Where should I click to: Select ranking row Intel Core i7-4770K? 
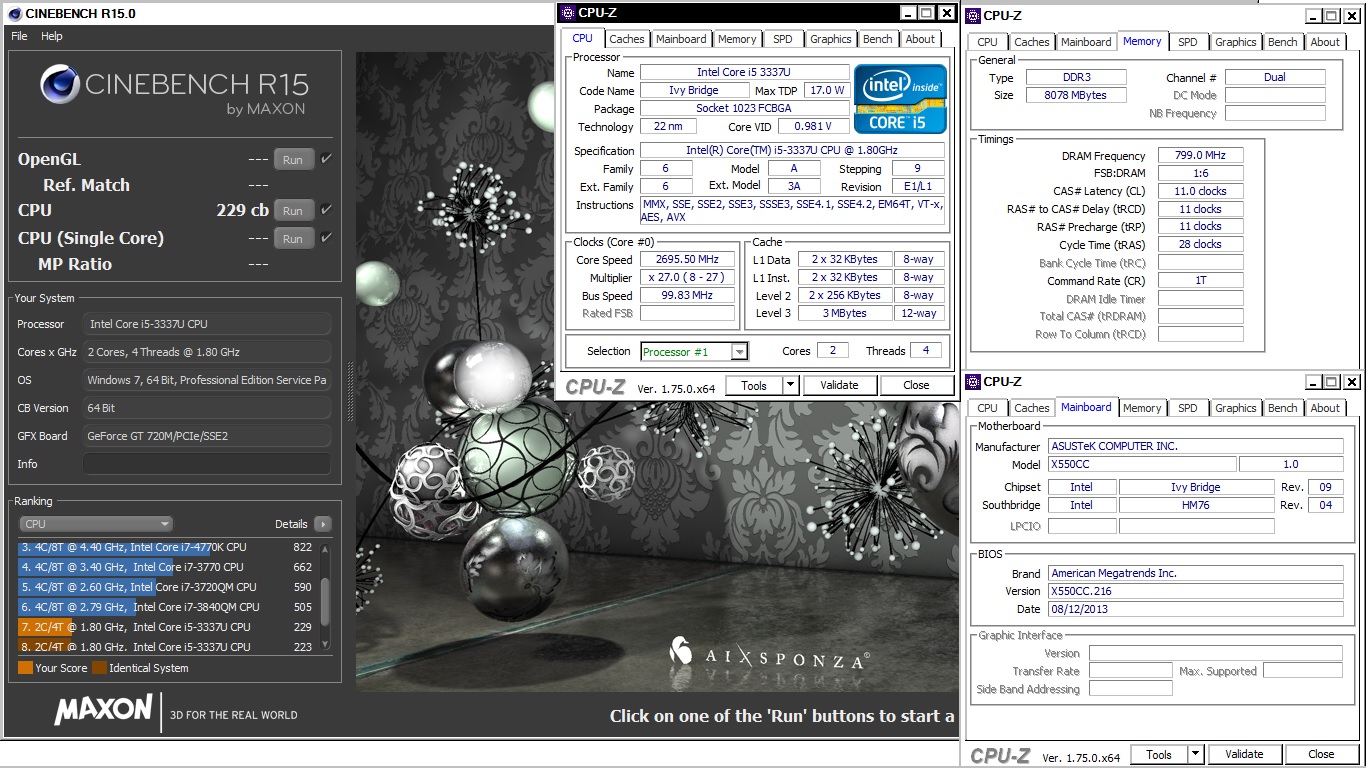click(x=166, y=547)
